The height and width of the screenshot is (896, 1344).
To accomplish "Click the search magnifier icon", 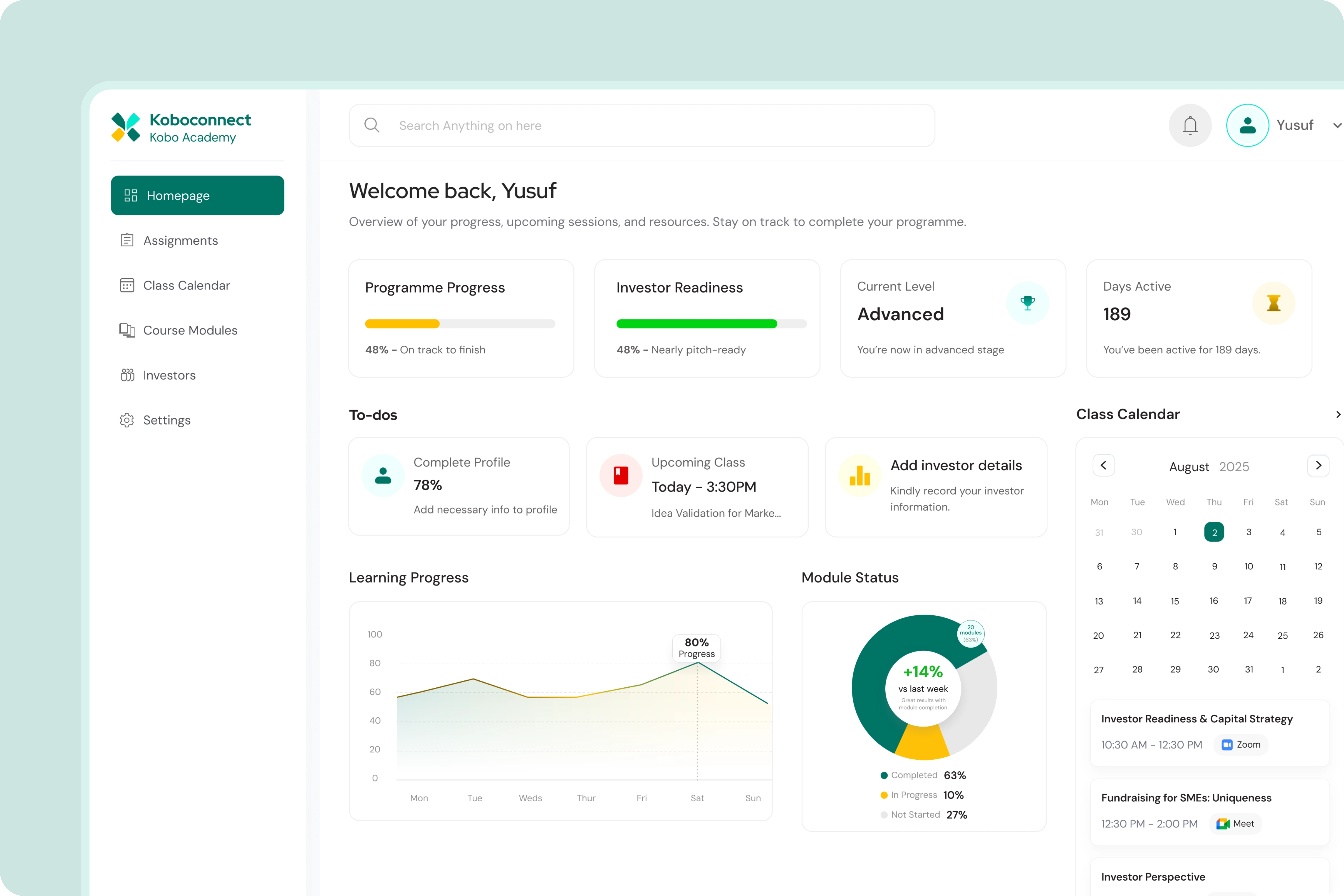I will point(372,125).
